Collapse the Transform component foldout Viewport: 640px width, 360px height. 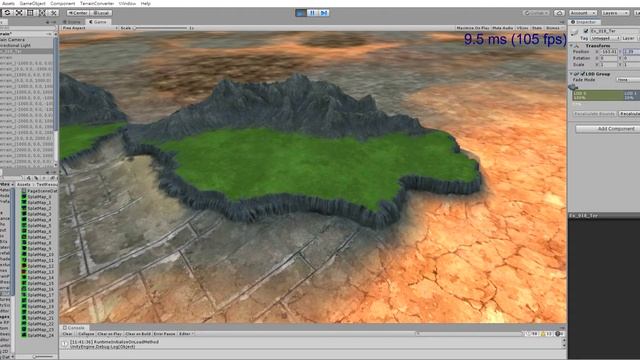[x=571, y=46]
